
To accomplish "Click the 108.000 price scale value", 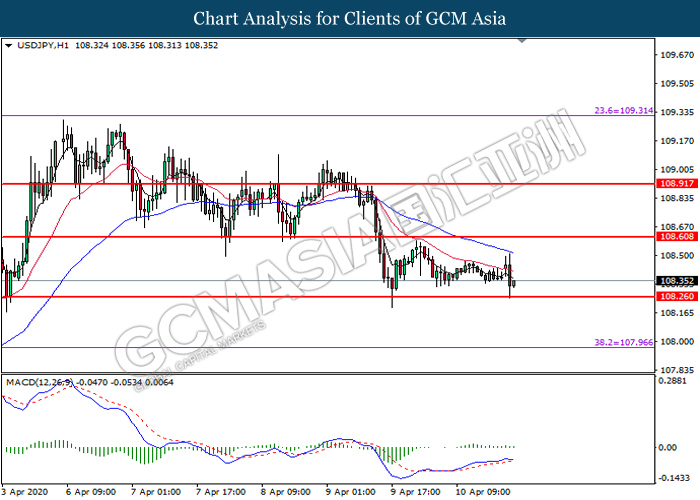I will (677, 342).
